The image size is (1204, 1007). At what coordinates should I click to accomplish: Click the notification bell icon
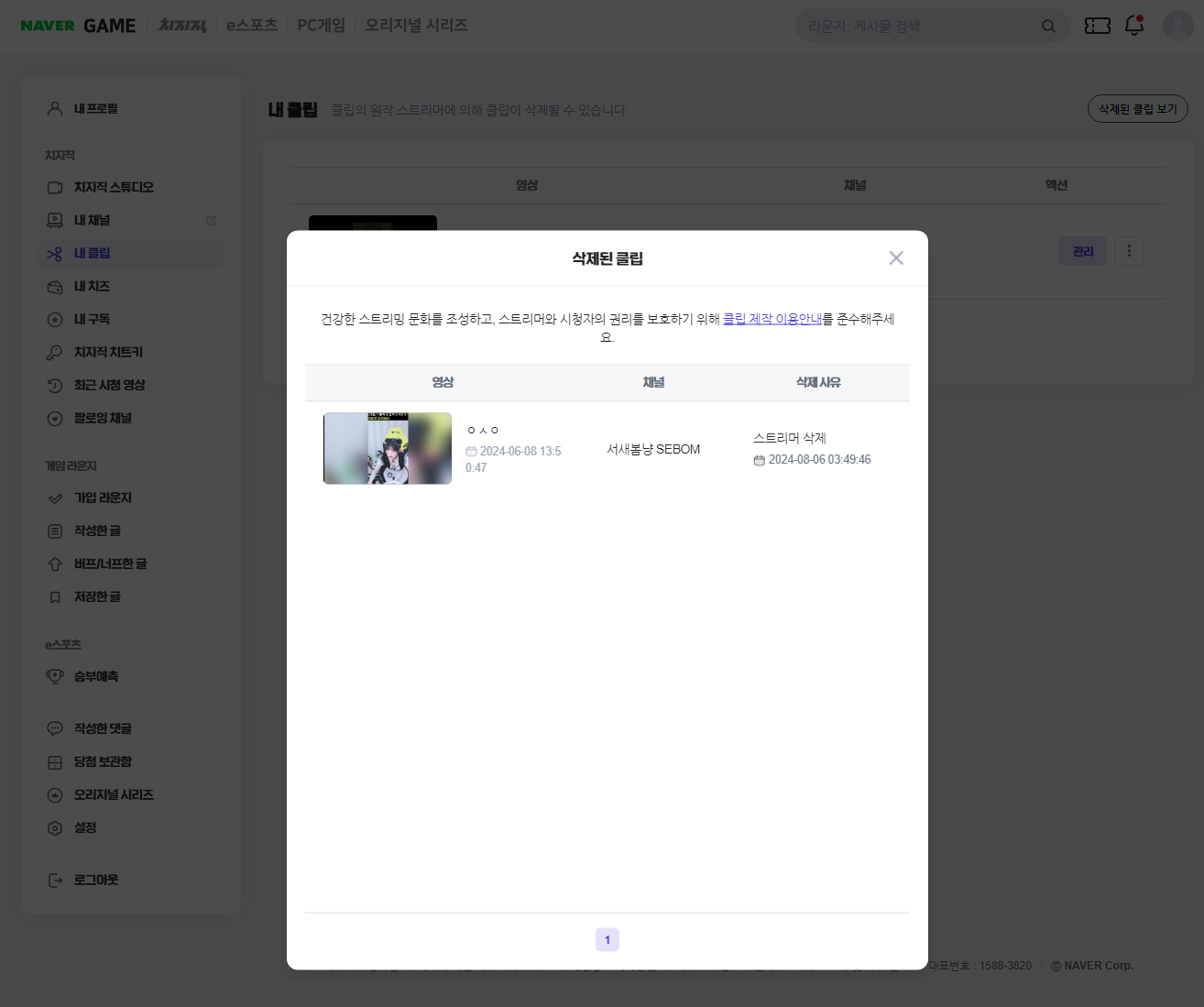click(x=1134, y=26)
